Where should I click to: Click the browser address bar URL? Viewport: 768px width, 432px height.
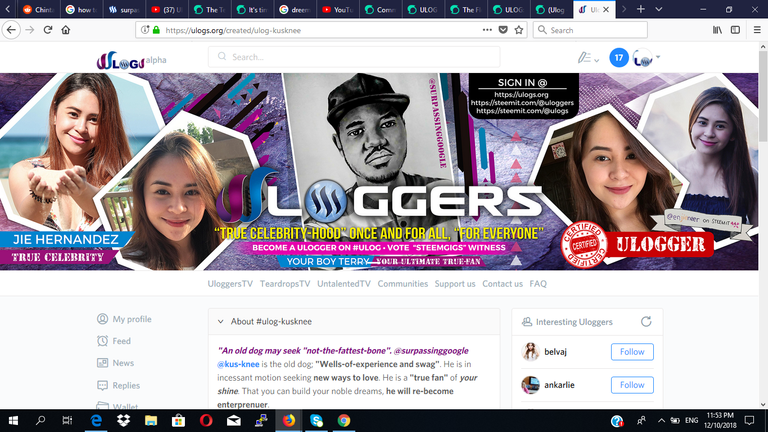[233, 30]
